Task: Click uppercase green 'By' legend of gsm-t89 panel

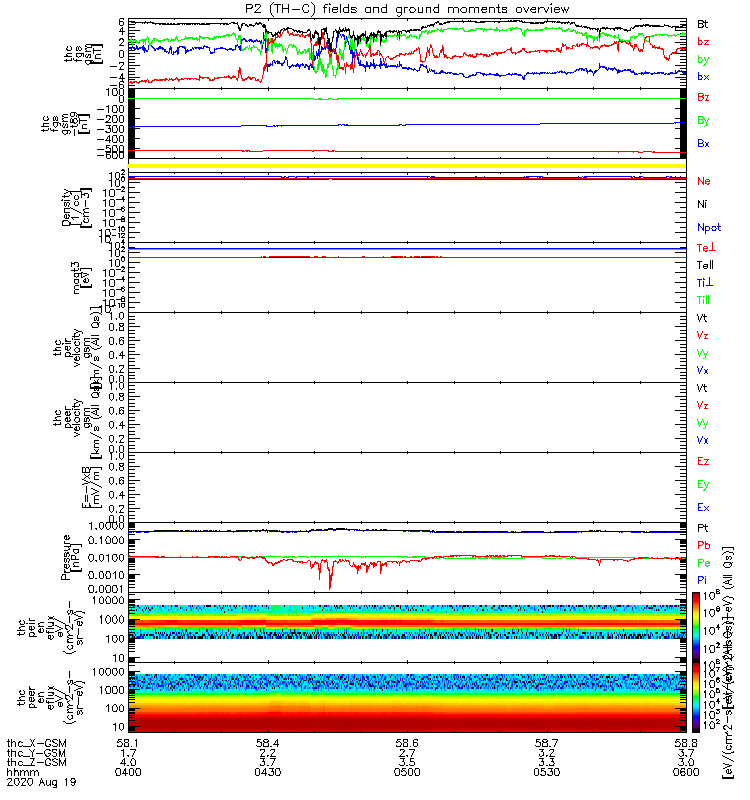Action: pos(703,120)
